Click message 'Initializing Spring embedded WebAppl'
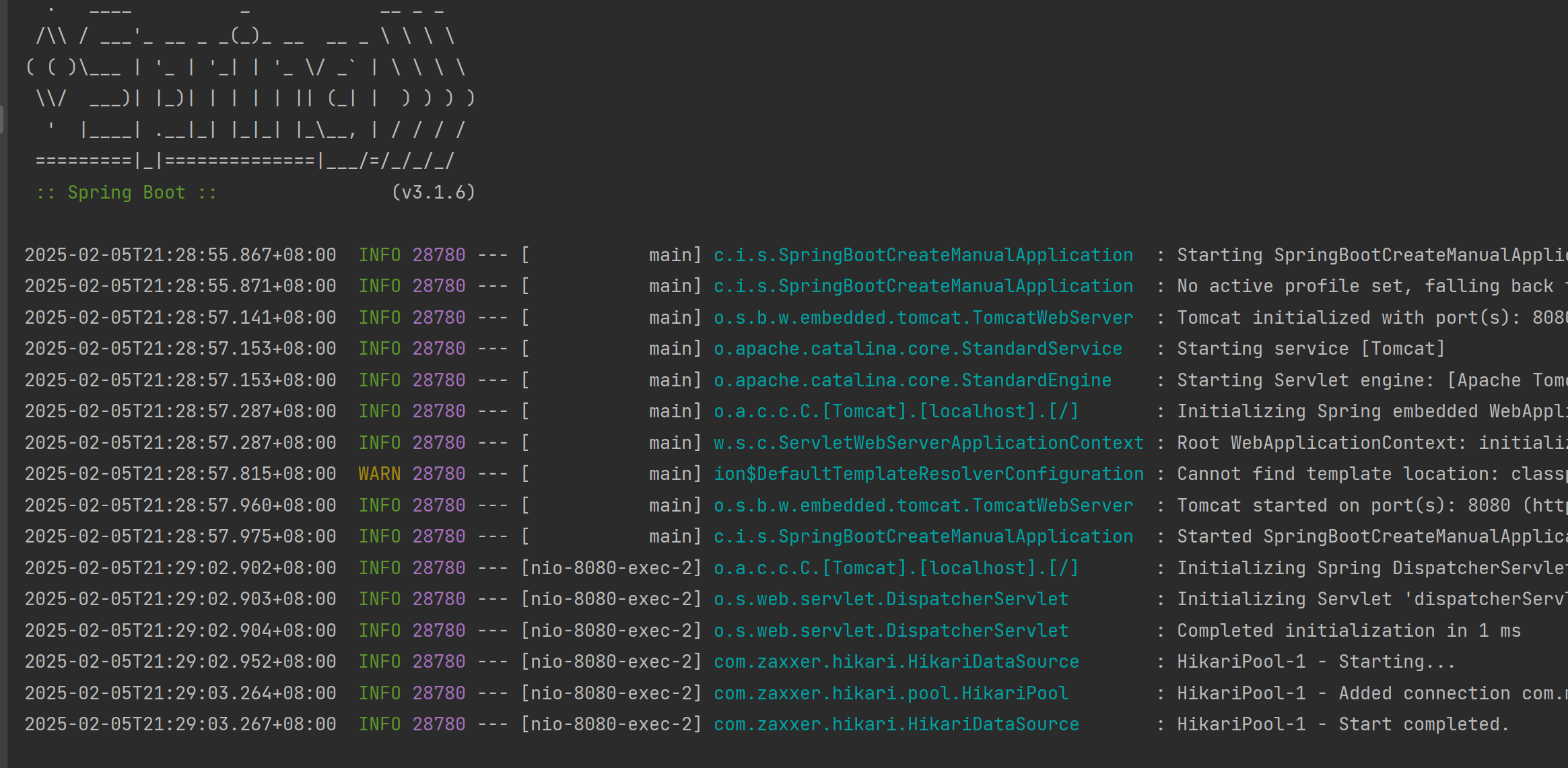Image resolution: width=1568 pixels, height=768 pixels. [x=1372, y=411]
